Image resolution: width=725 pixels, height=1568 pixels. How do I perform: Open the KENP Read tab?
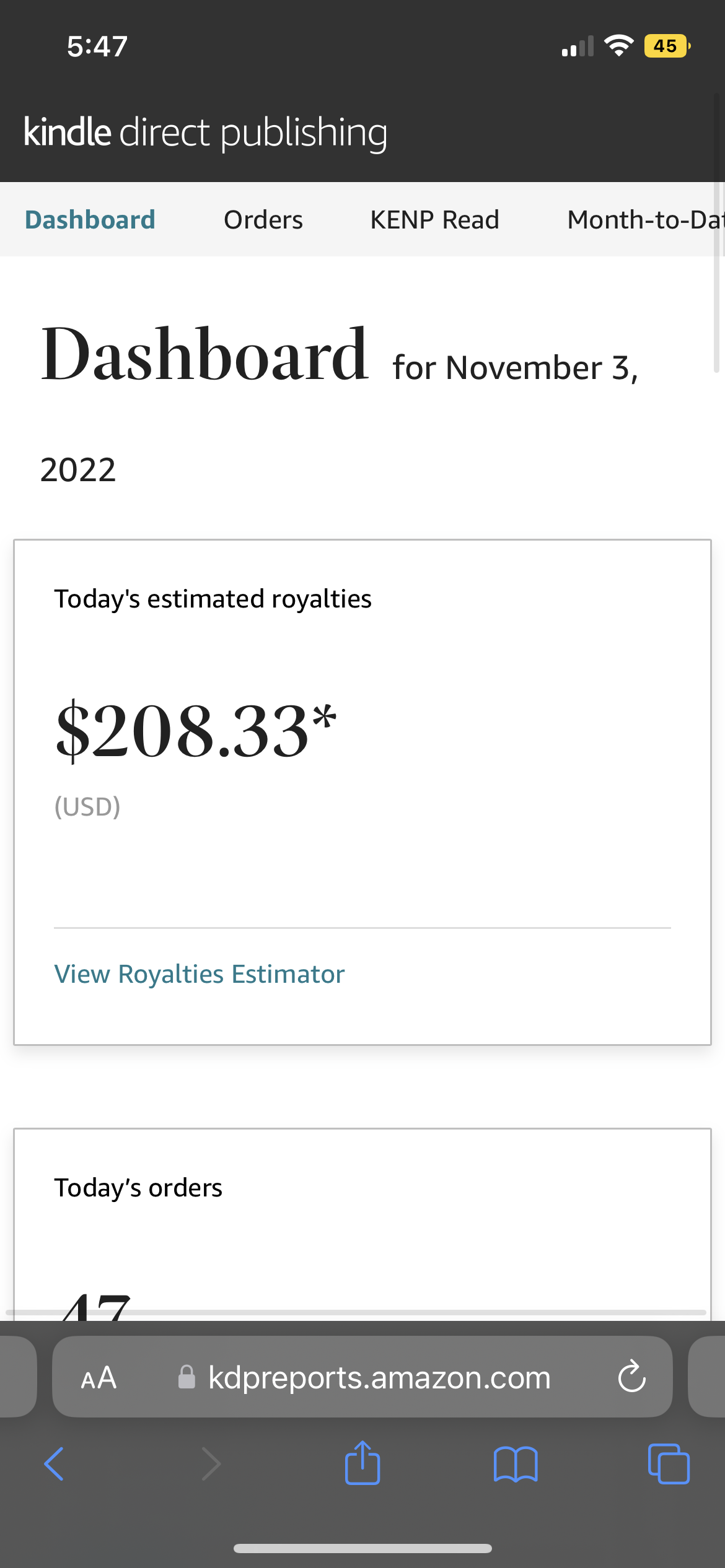pos(434,220)
